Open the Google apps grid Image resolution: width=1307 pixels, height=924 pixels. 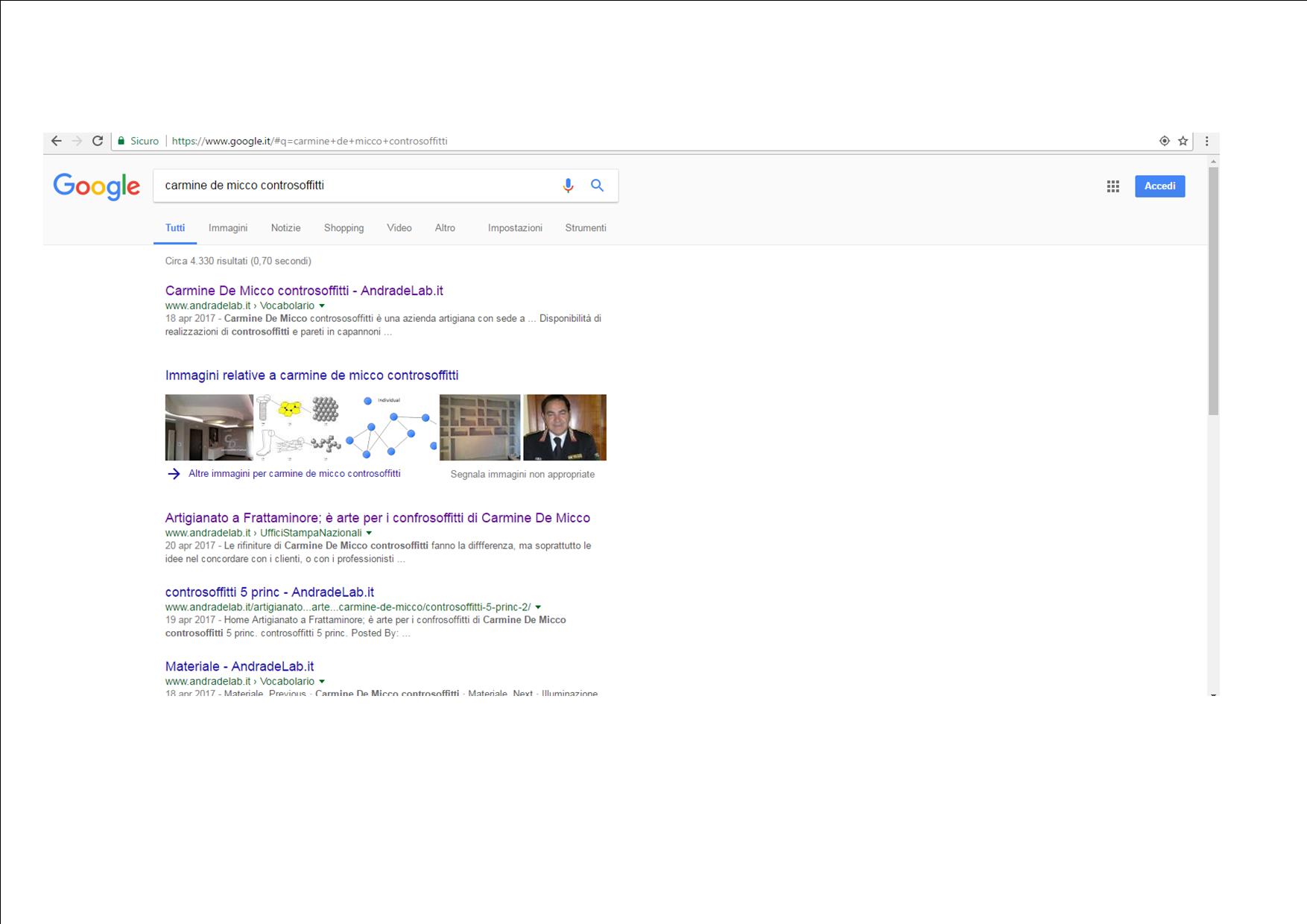[x=1113, y=186]
